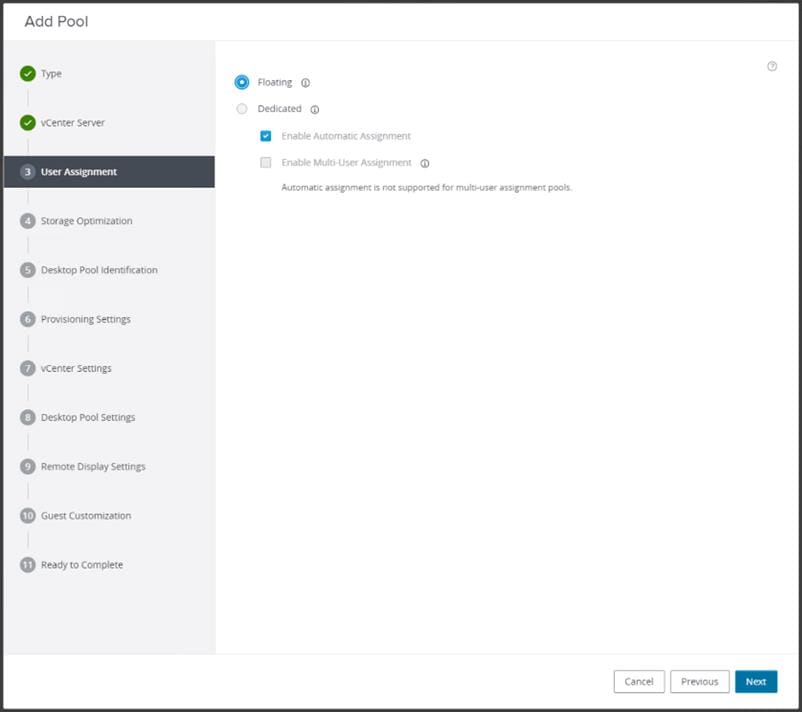Go to the User Assignment step

click(x=79, y=172)
